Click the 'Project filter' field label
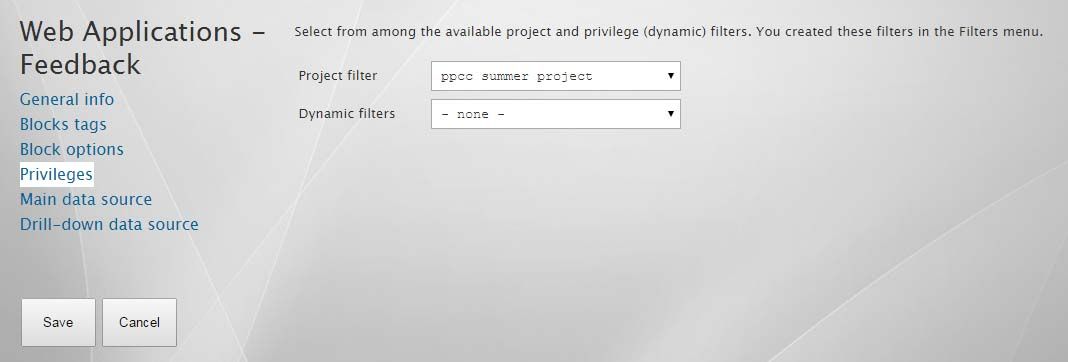Image resolution: width=1068 pixels, height=362 pixels. [x=338, y=76]
